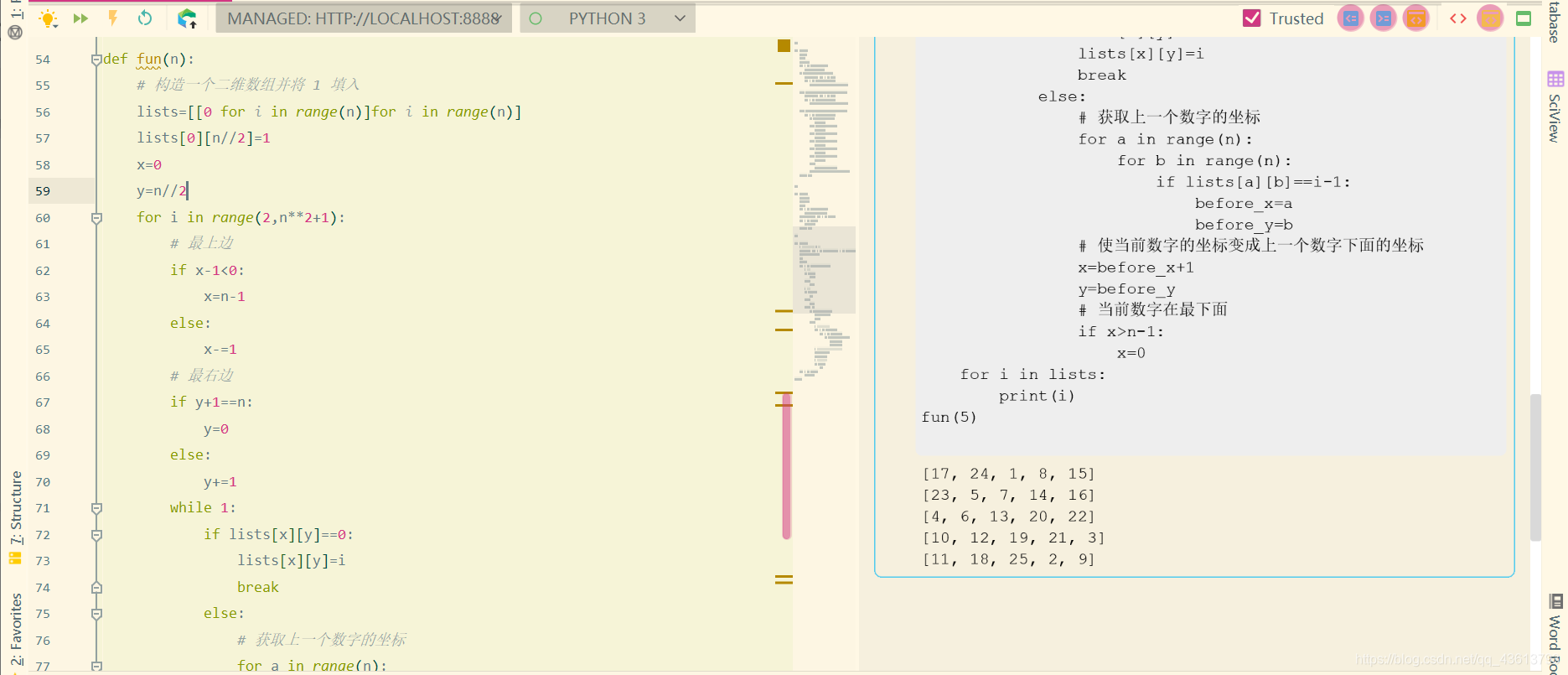The width and height of the screenshot is (1568, 675).
Task: Restart the kernel with circular arrow icon
Action: [x=145, y=18]
